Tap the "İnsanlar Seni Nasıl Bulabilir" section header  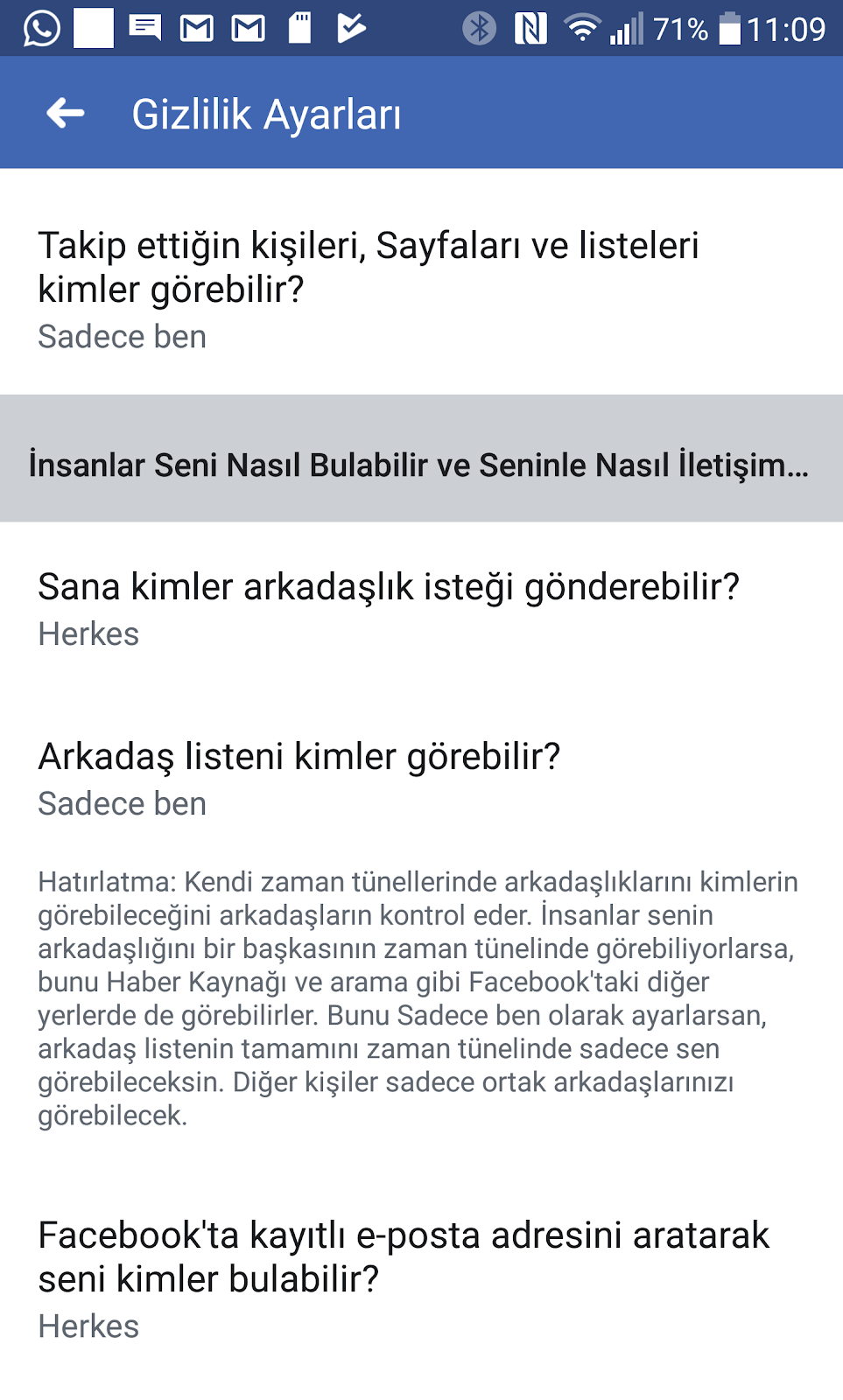[418, 465]
